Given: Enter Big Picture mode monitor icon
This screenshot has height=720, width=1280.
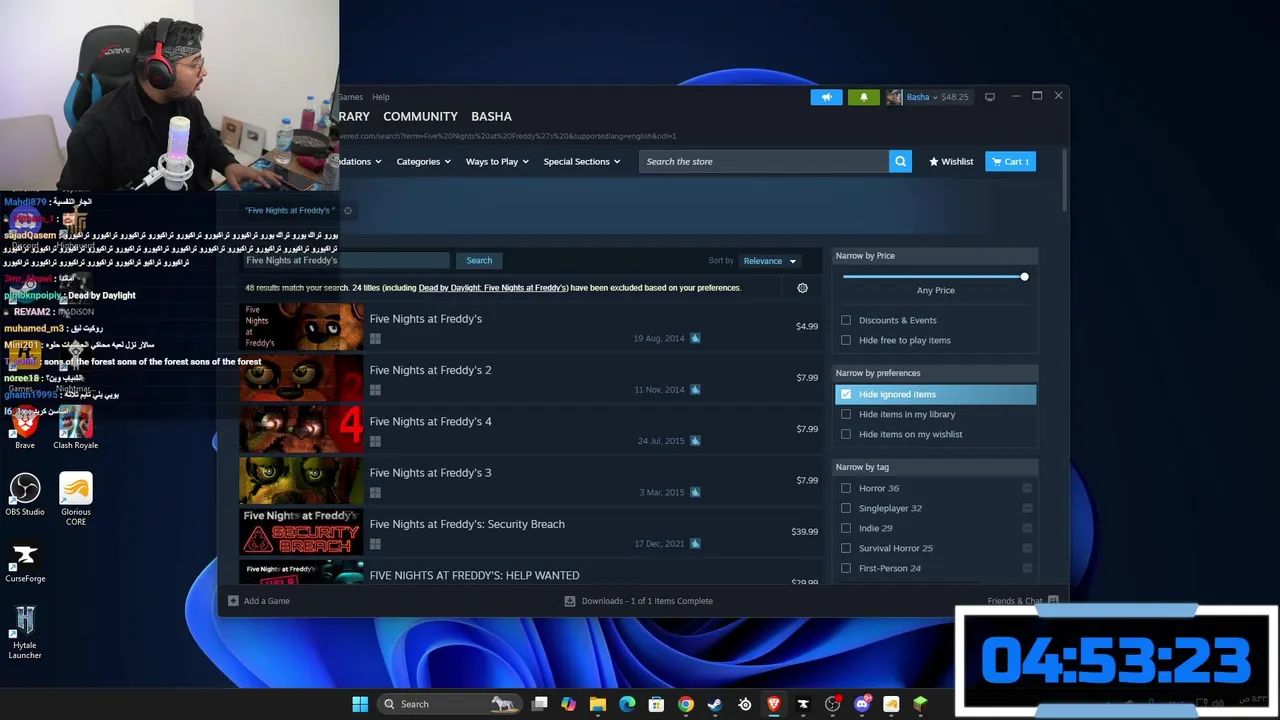Looking at the screenshot, I should coord(990,97).
